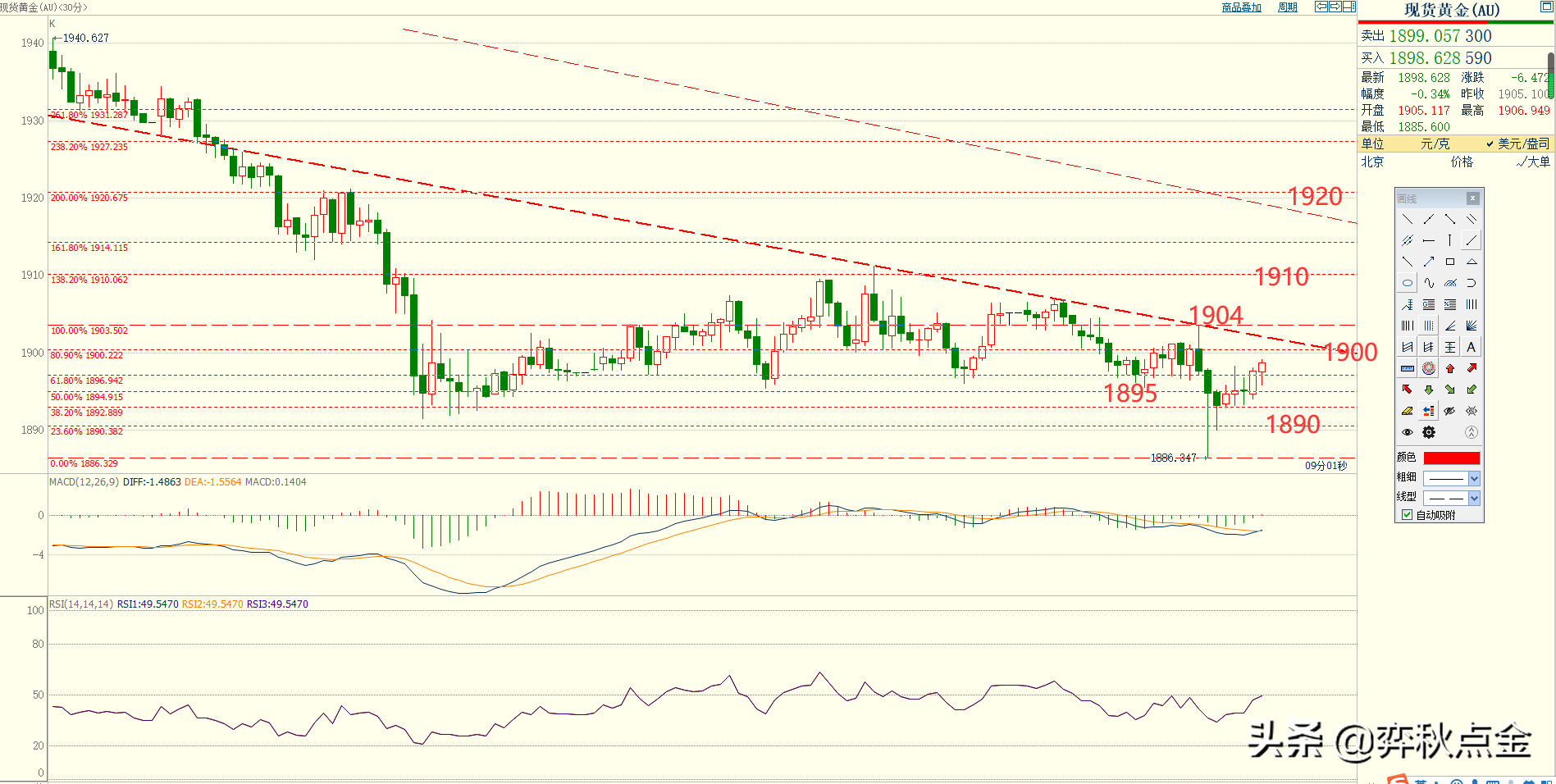Viewport: 1556px width, 784px height.
Task: Click the 卖出 price 1899.057
Action: coord(1424,36)
